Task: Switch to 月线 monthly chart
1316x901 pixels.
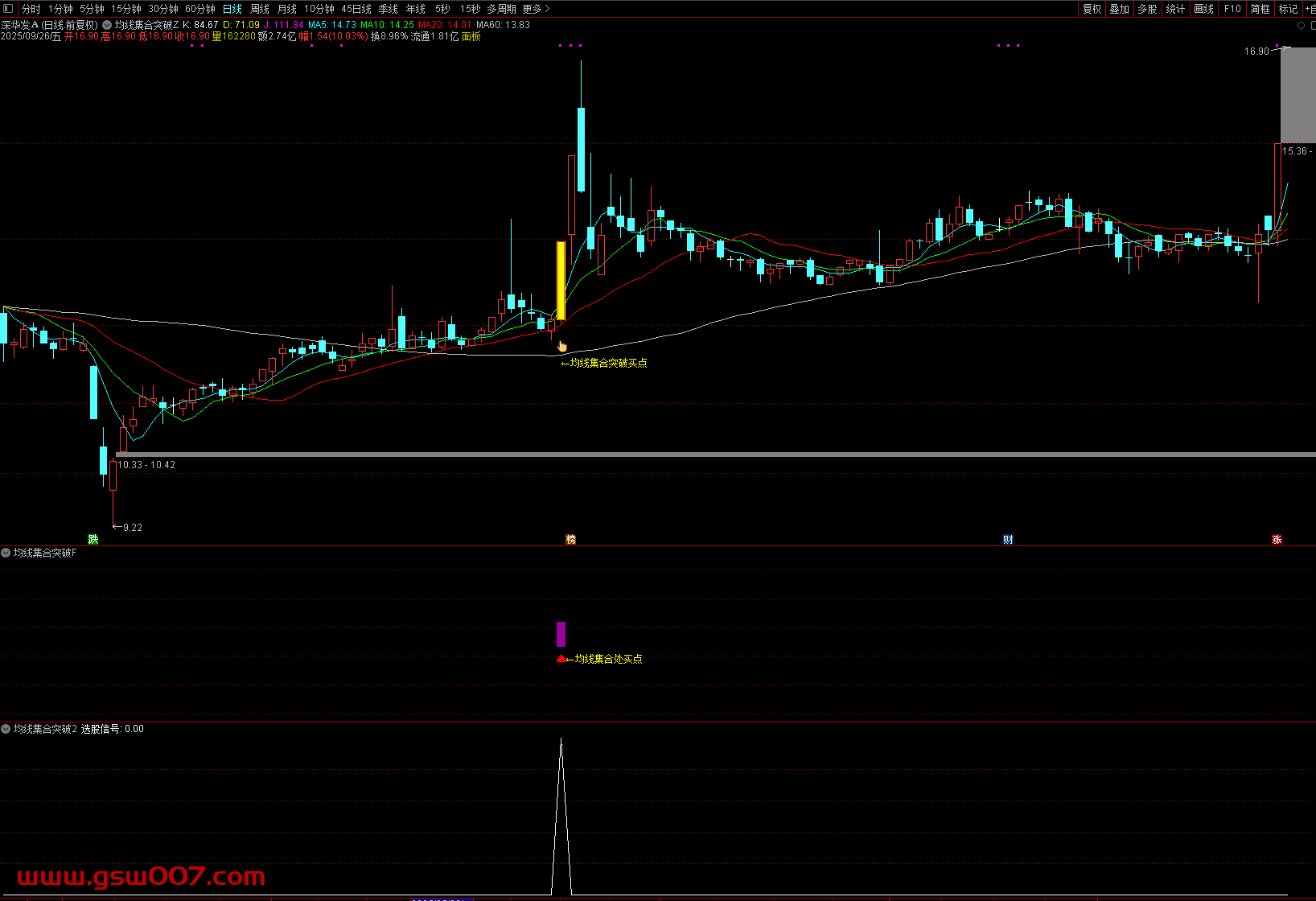Action: (287, 9)
